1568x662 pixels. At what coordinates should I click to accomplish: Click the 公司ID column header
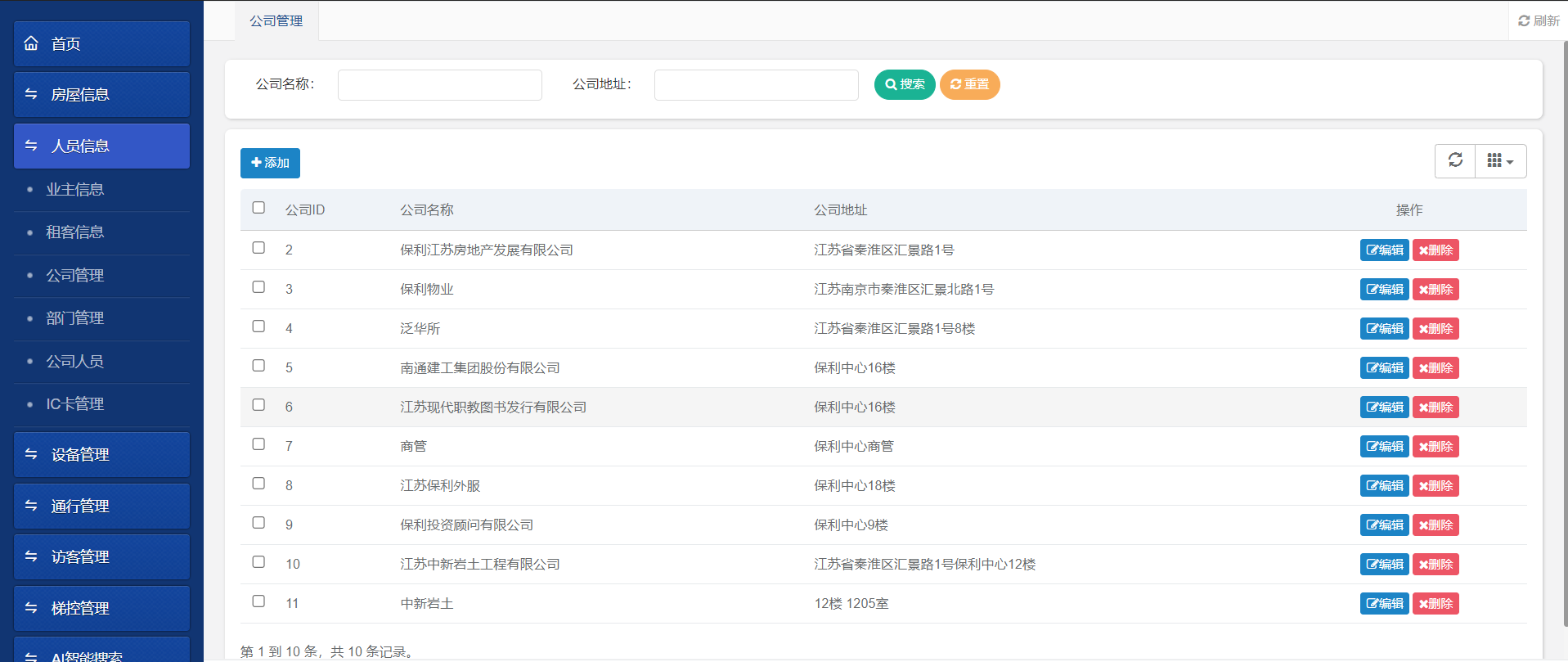click(x=305, y=210)
